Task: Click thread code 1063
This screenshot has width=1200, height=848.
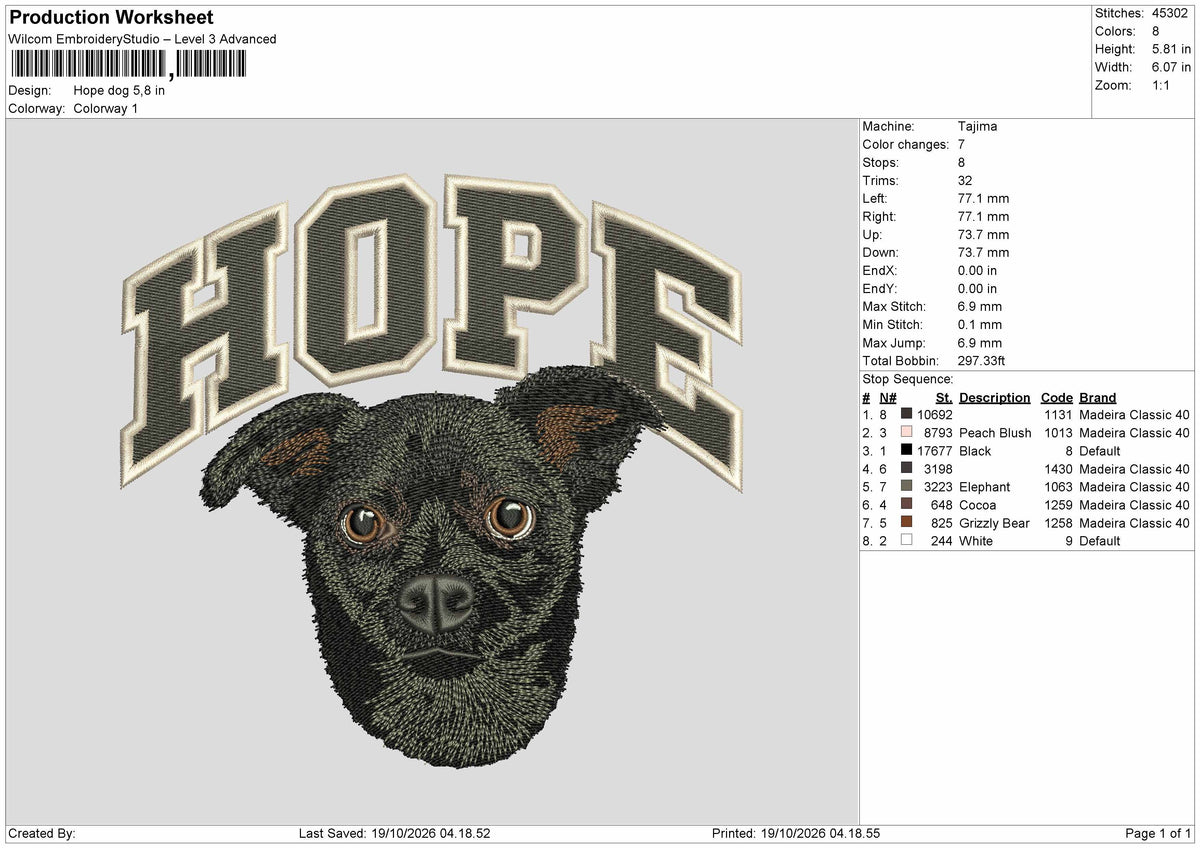Action: [1058, 486]
